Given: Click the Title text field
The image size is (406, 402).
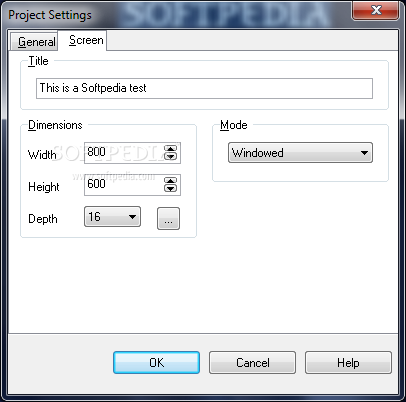Looking at the screenshot, I should coord(204,88).
